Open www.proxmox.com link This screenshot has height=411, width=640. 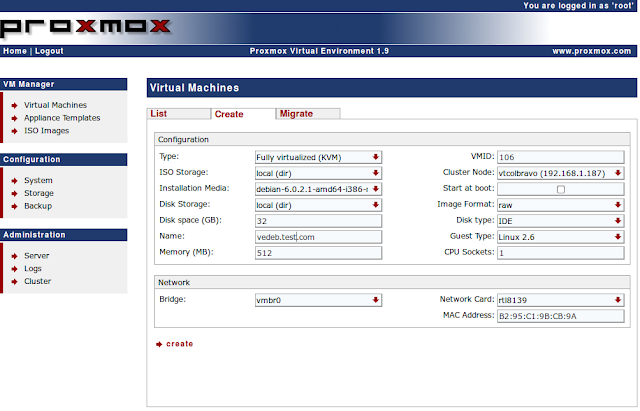(x=591, y=51)
